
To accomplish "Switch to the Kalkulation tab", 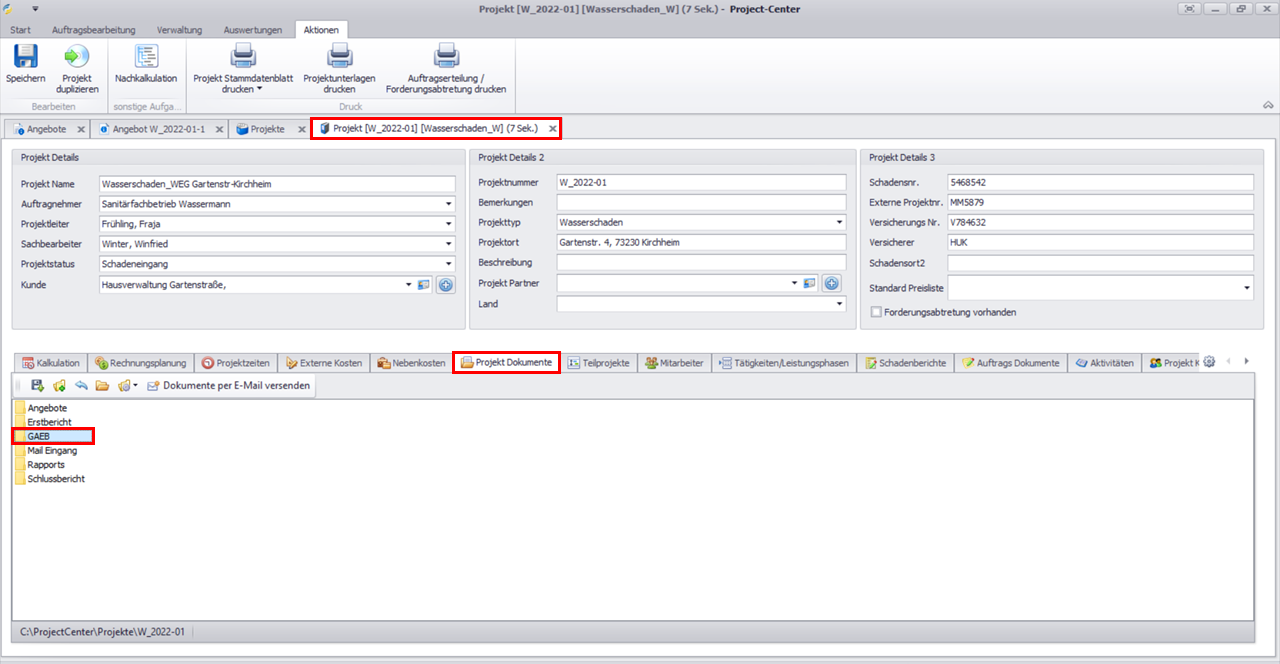I will [x=51, y=363].
